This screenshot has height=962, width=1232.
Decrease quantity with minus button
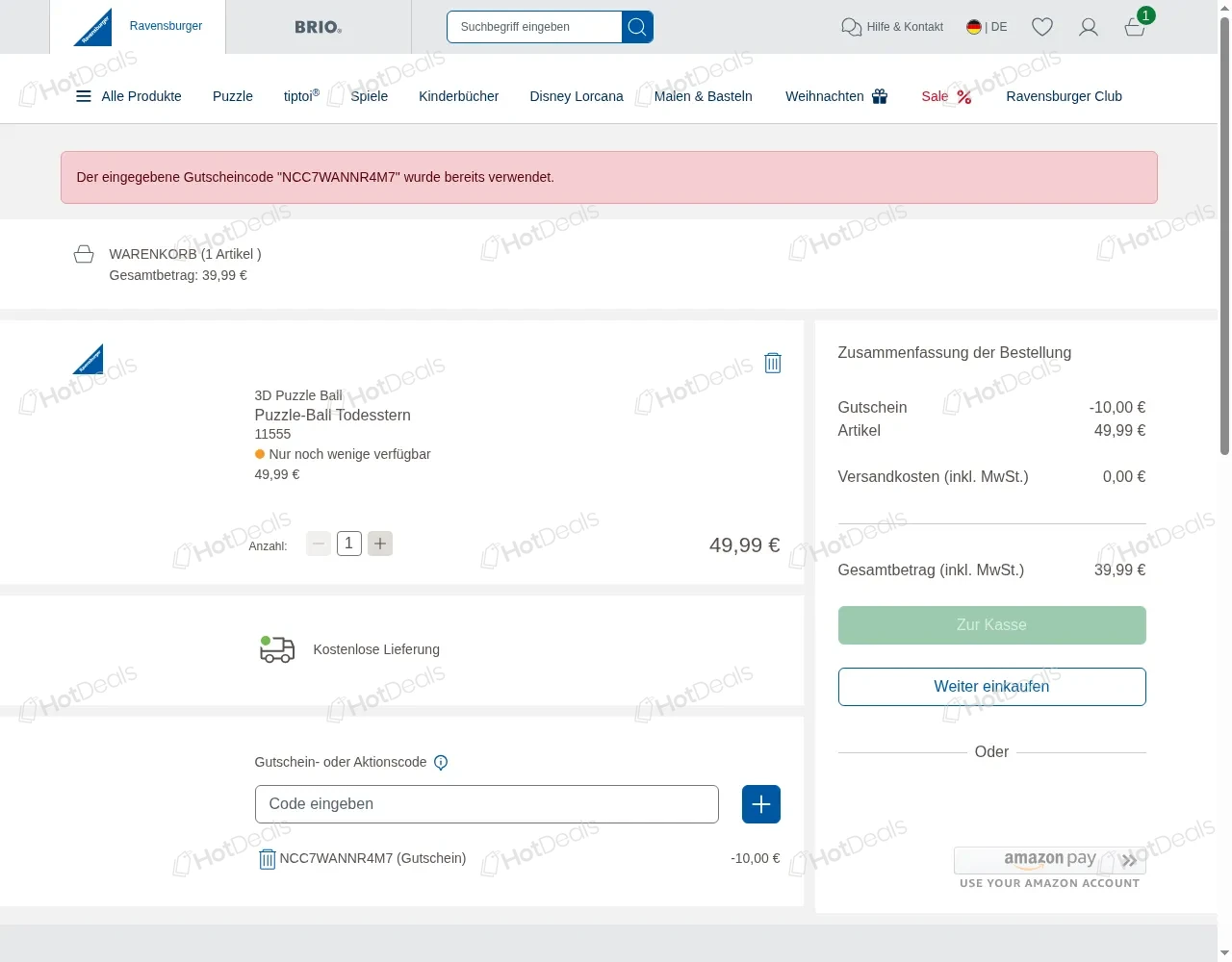pos(319,544)
